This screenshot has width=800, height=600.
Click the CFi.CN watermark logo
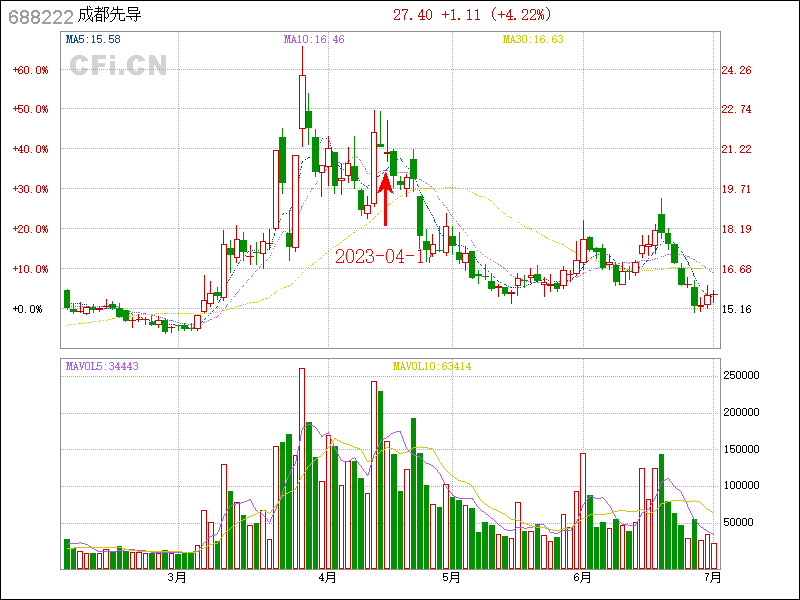click(x=118, y=65)
